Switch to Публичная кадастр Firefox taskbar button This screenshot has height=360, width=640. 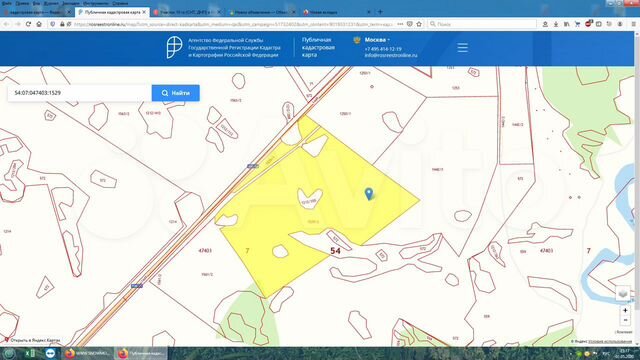coord(141,353)
